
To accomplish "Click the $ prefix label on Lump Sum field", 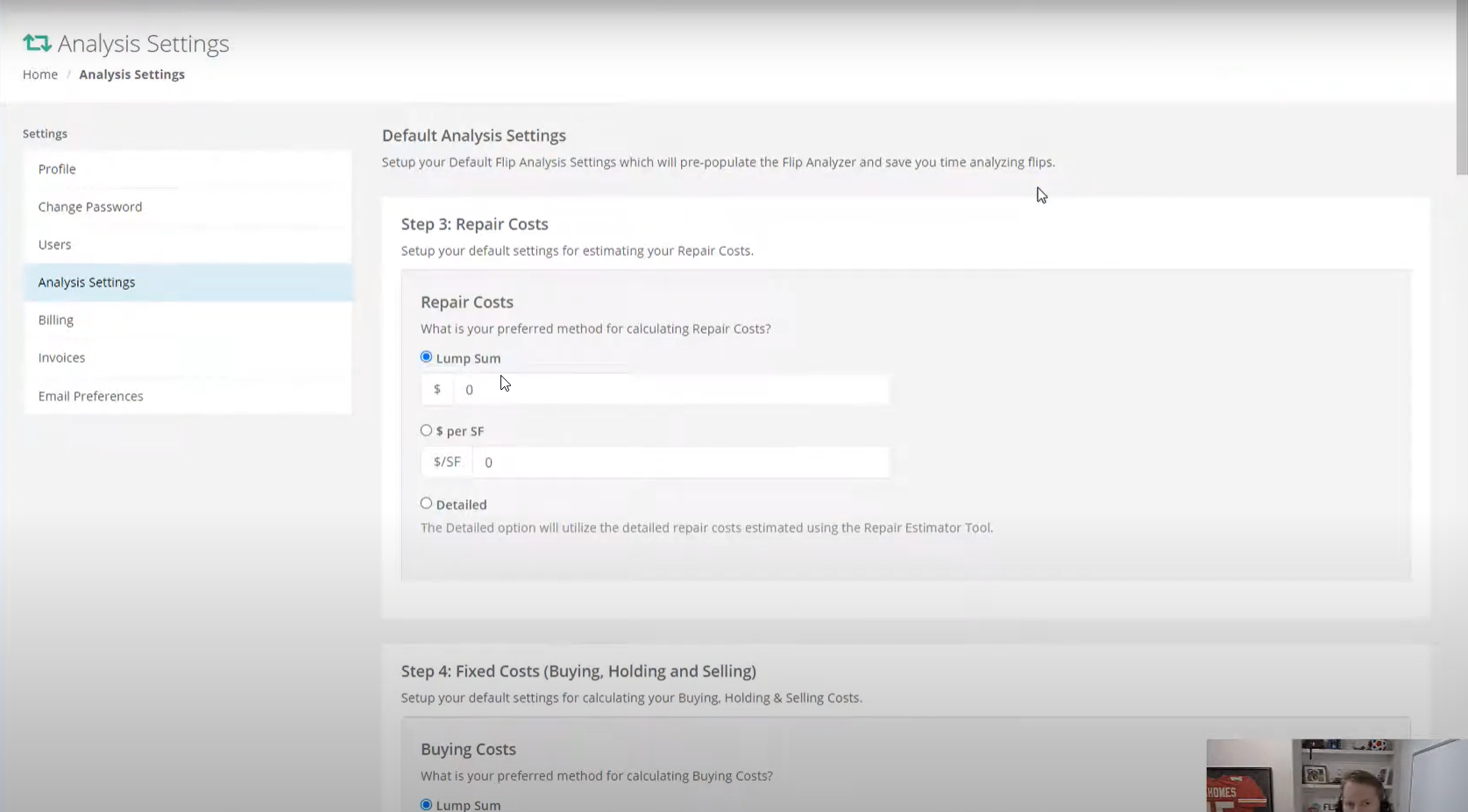I will (437, 389).
